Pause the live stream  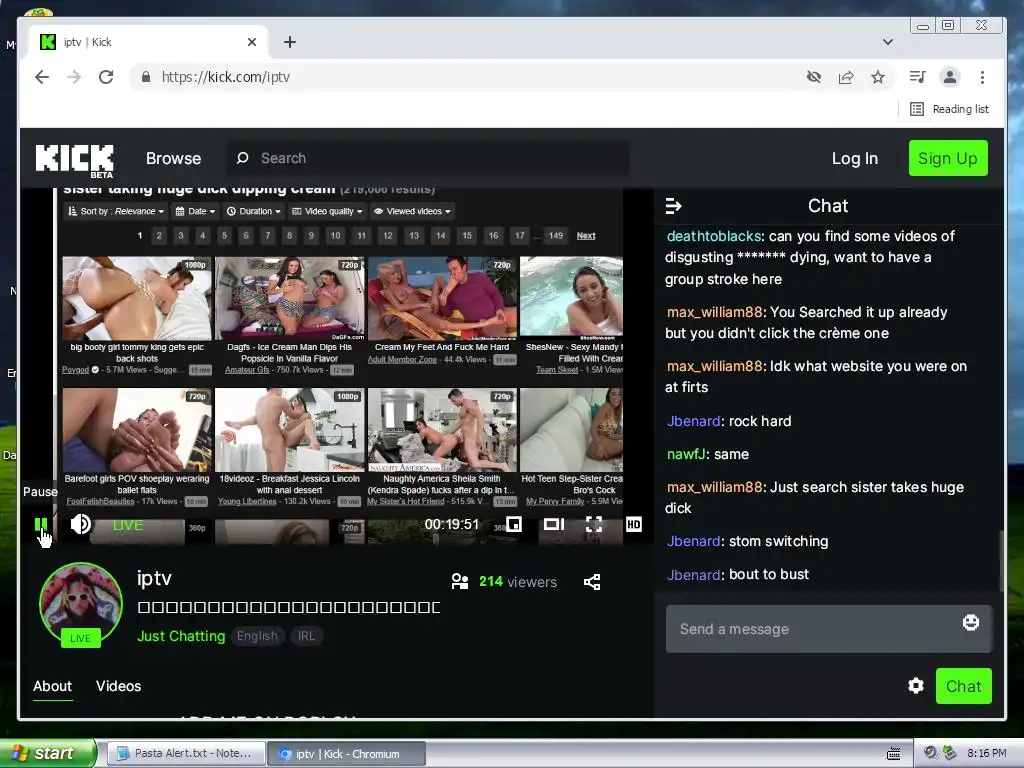coord(40,524)
